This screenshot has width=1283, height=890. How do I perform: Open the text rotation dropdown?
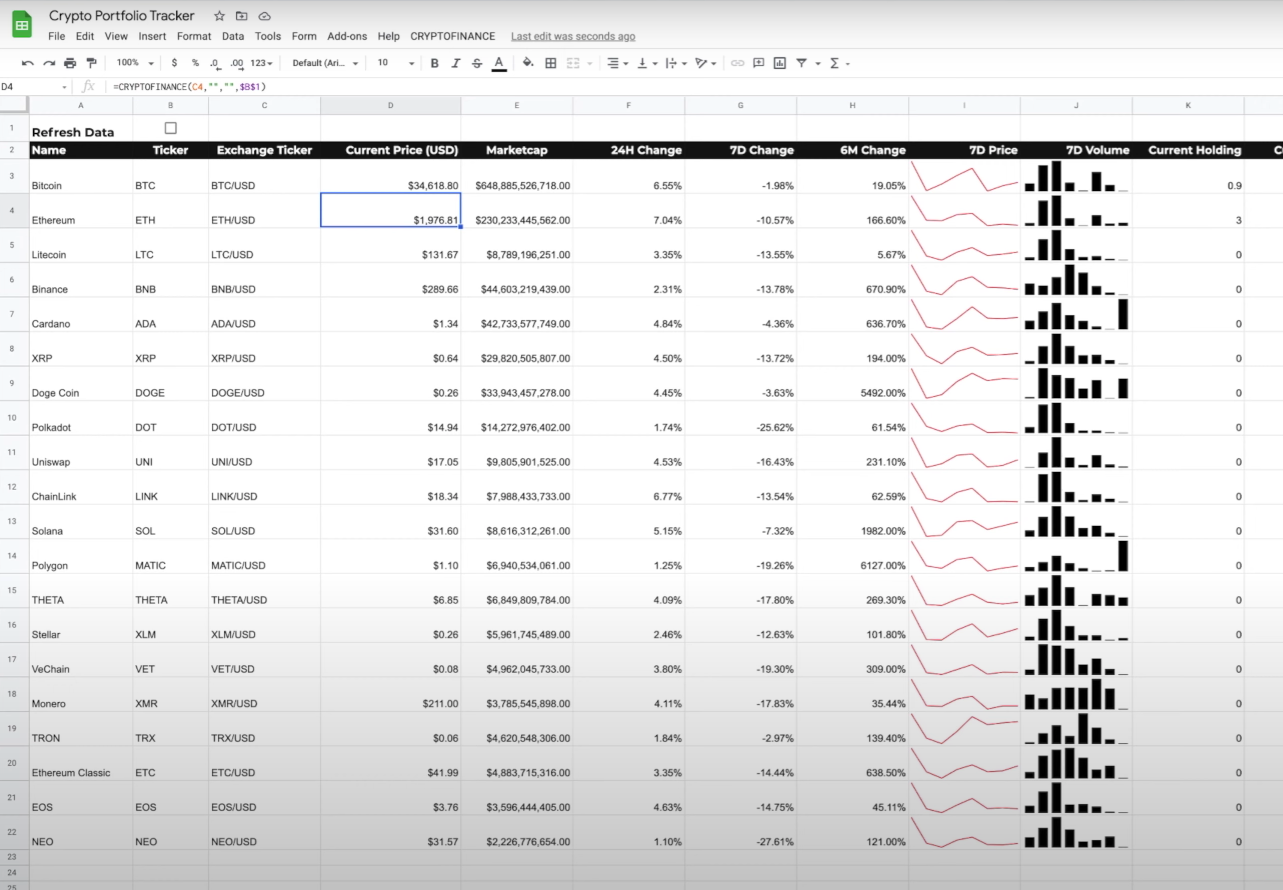[x=705, y=63]
